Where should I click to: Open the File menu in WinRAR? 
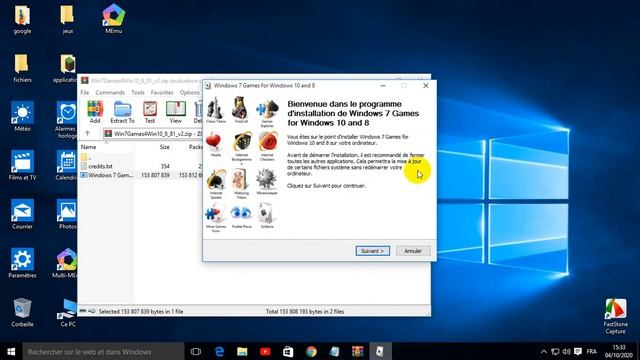click(84, 93)
